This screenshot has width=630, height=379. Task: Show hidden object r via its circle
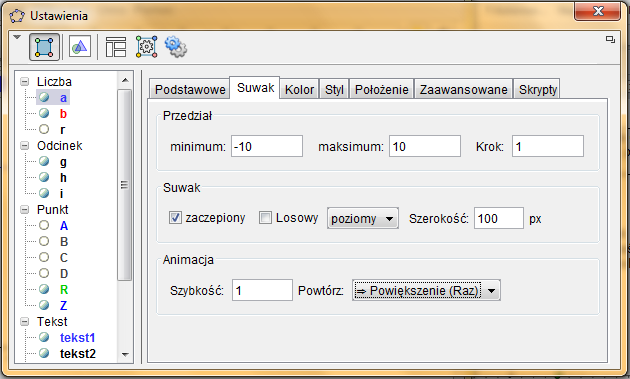pos(44,129)
